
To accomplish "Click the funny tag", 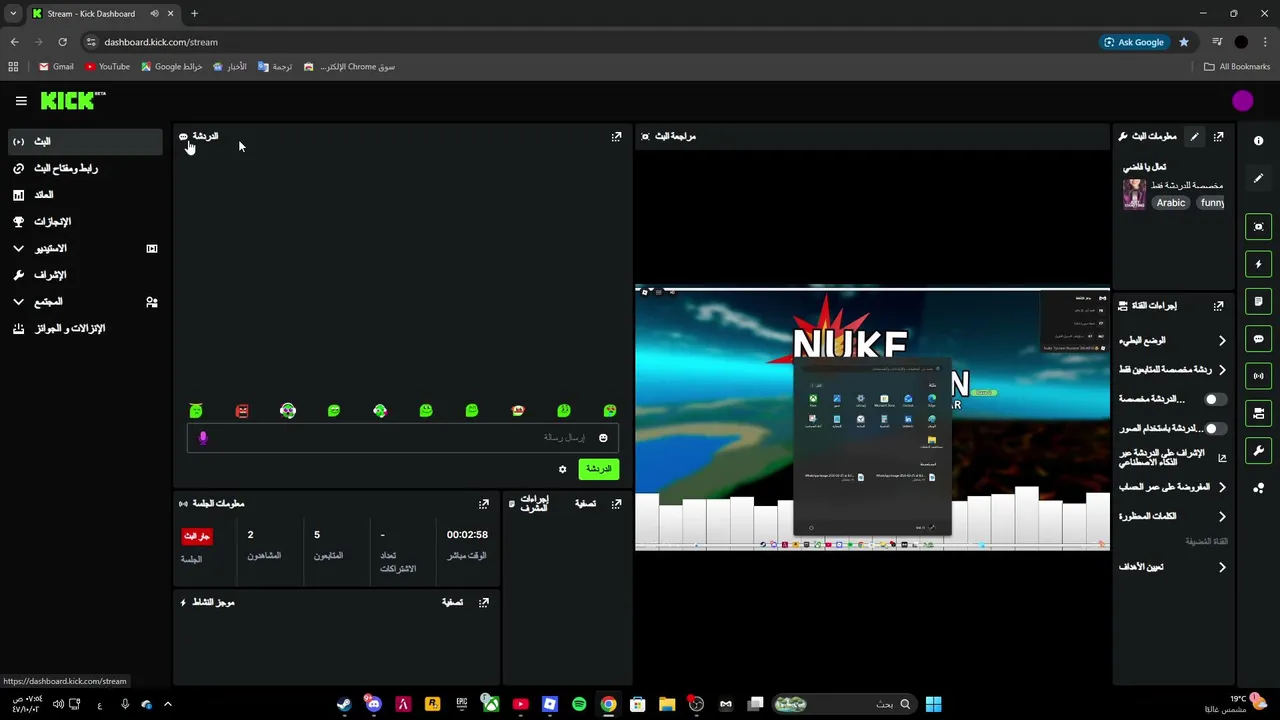I will click(x=1212, y=202).
